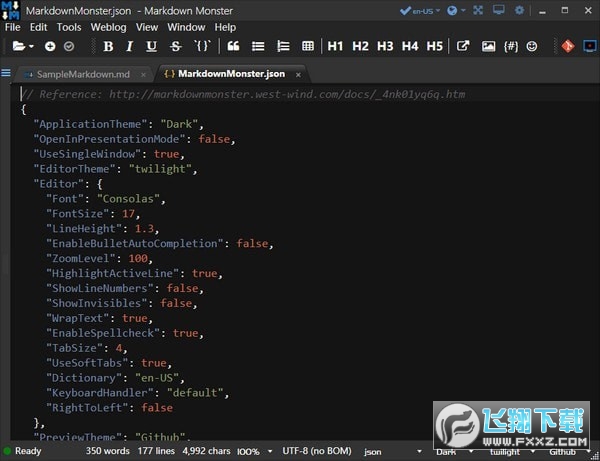Open the File menu

point(13,27)
